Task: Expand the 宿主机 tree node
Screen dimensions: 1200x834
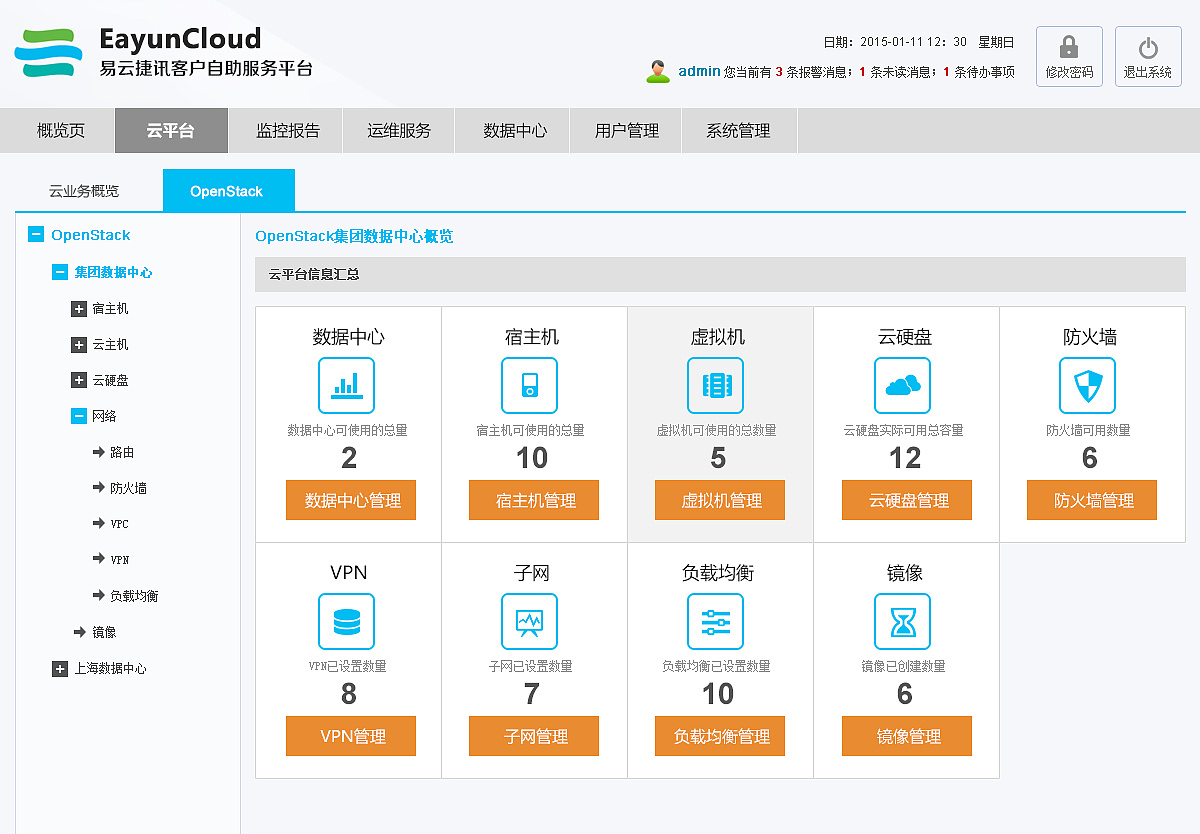Action: (80, 308)
